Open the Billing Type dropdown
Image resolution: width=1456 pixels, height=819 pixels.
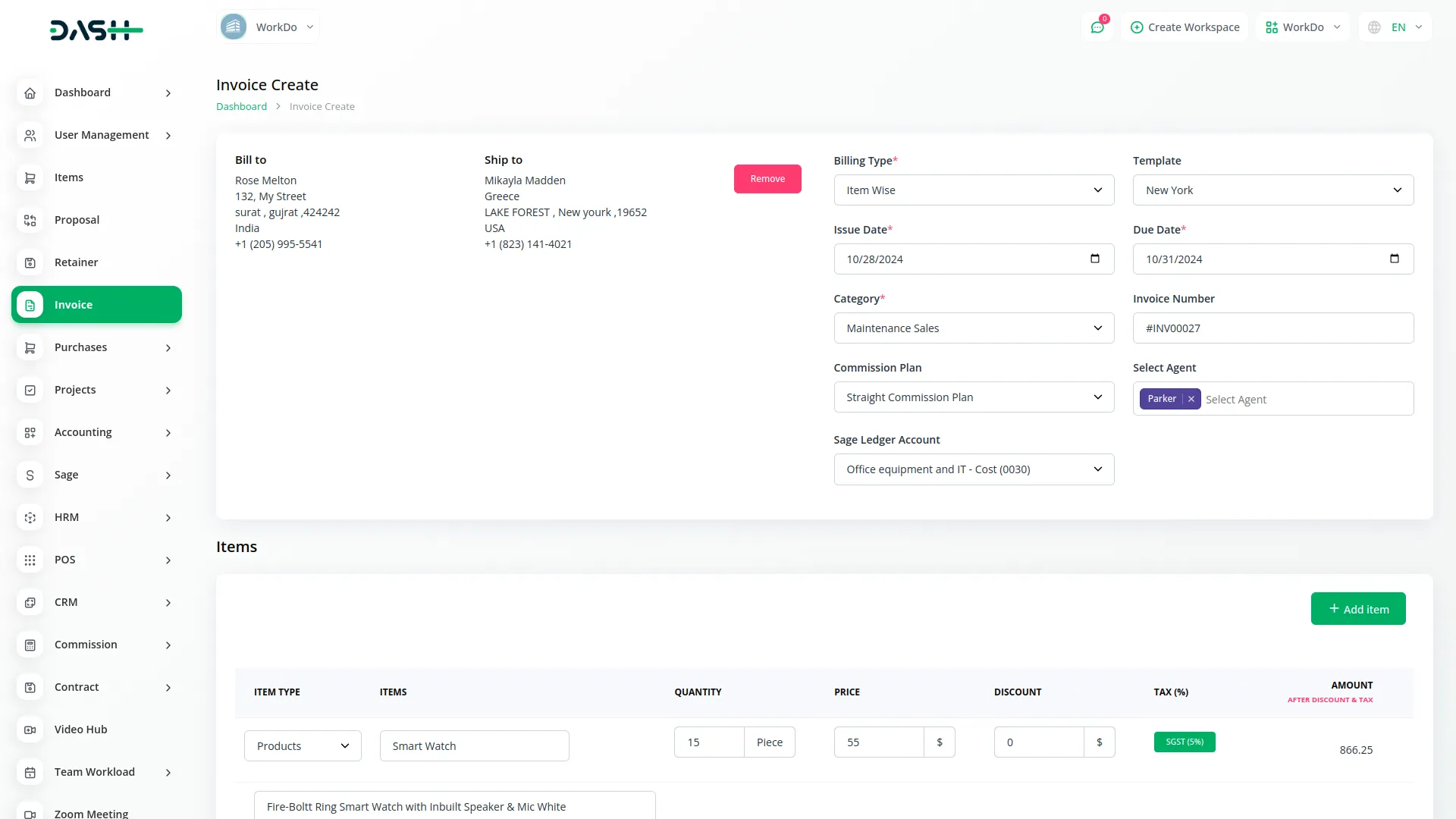[x=973, y=190]
